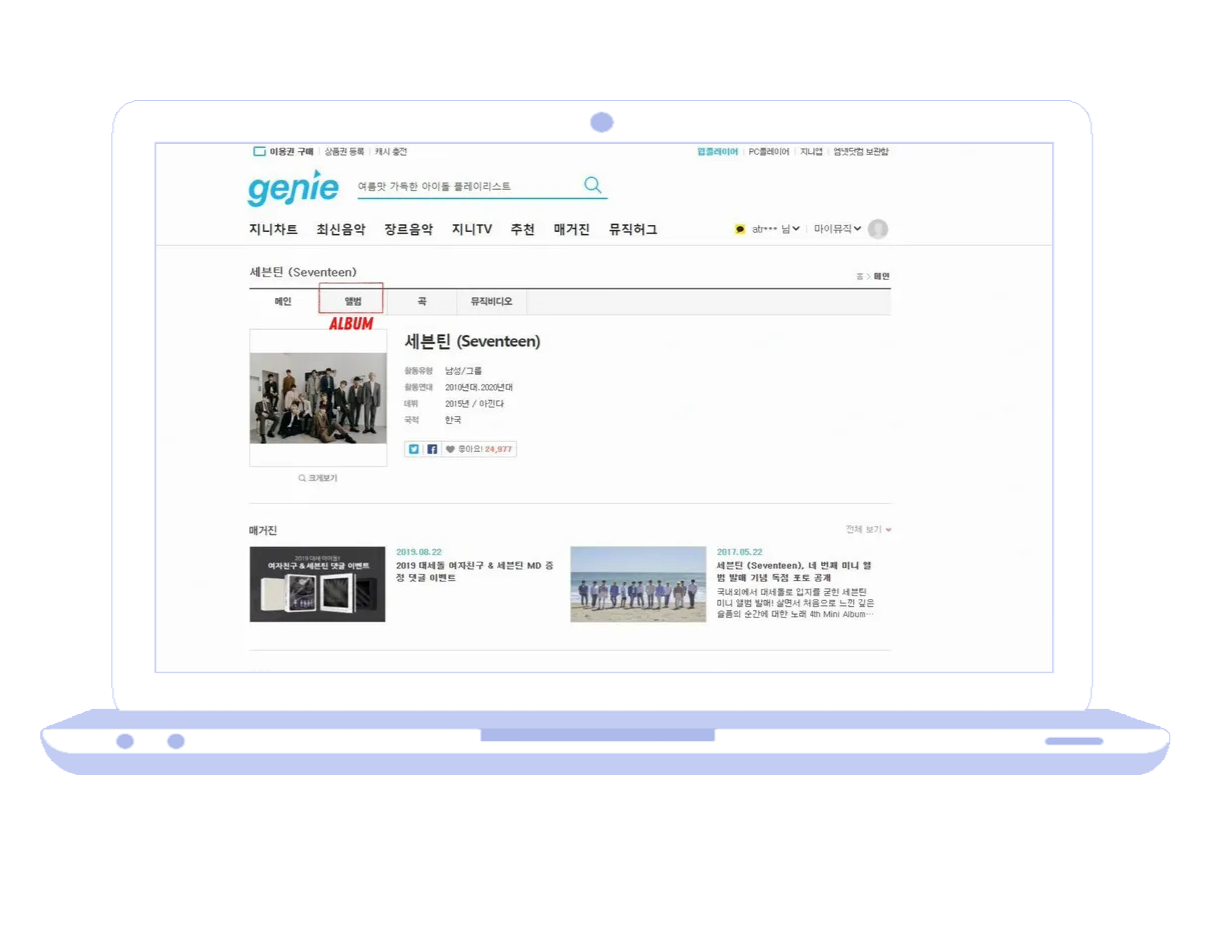Select 장르음악 in the navigation
Screen dimensions: 1213x938
pyautogui.click(x=409, y=229)
